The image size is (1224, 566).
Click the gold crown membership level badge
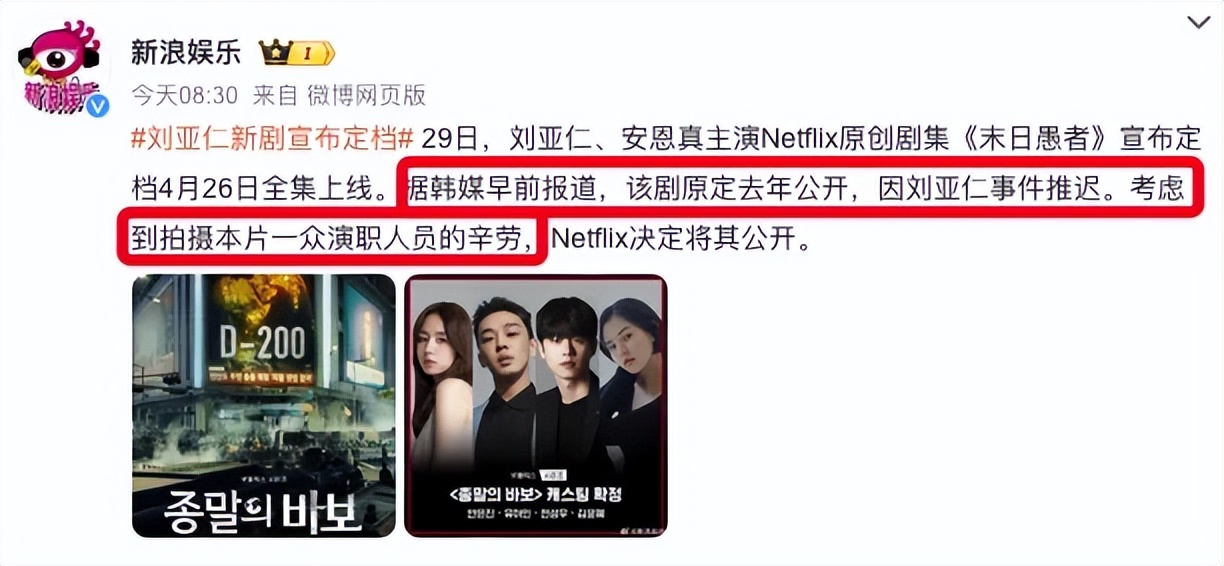(x=296, y=52)
